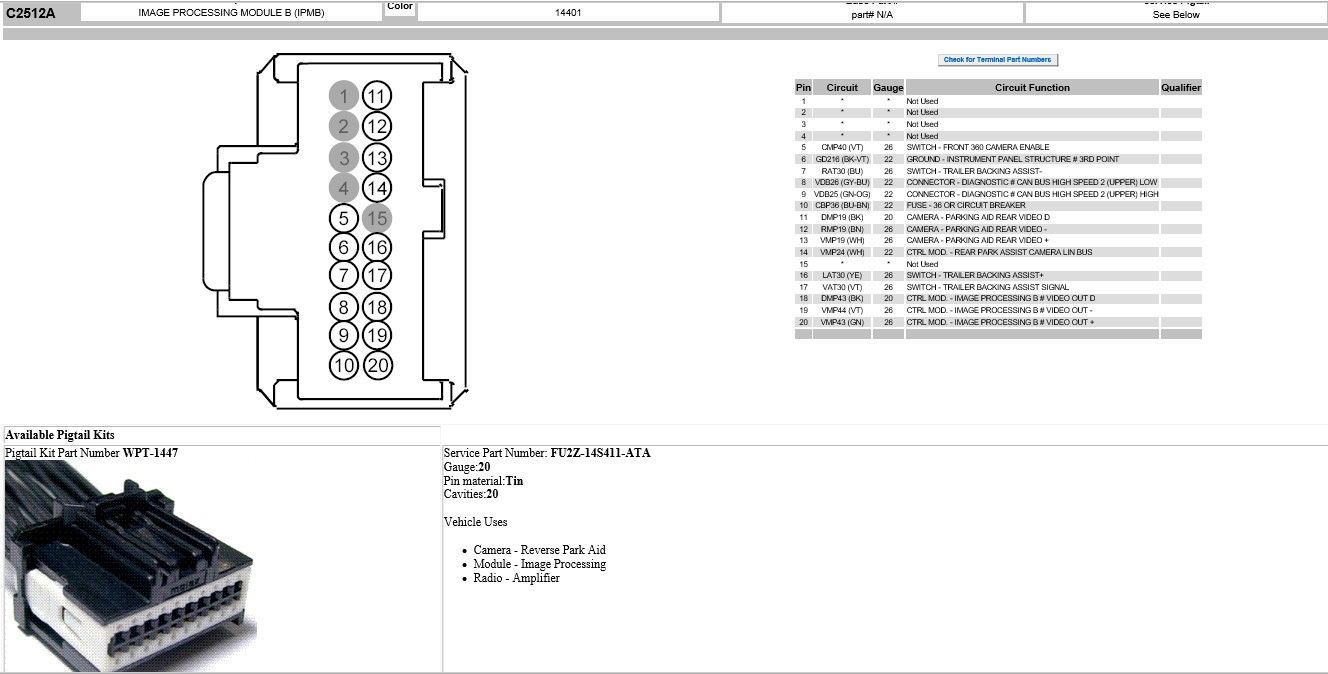Select pin 17 circle on the connector graphic
Viewport: 1328px width, 674px height.
377,275
